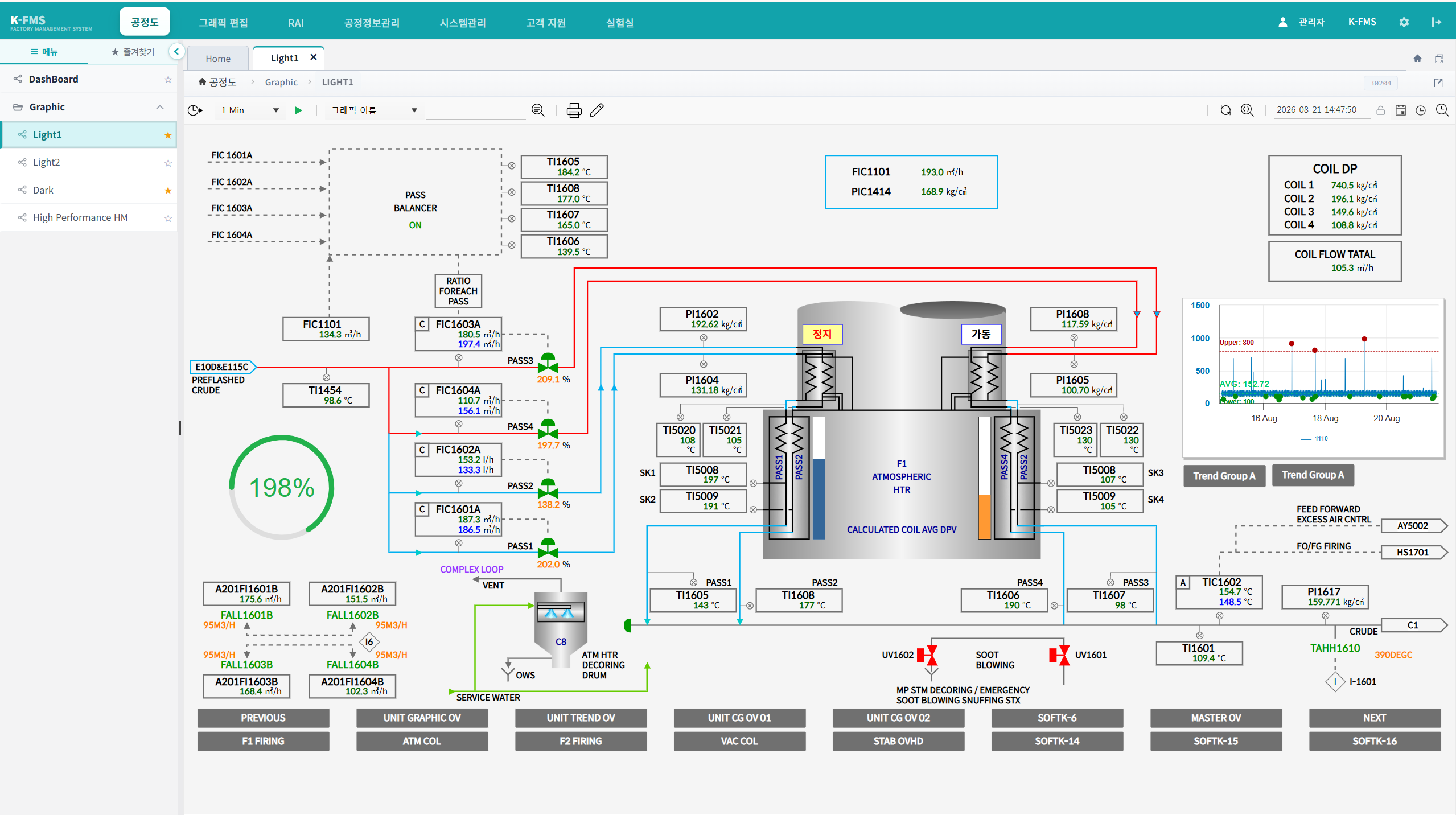Image resolution: width=1456 pixels, height=815 pixels.
Task: Click the 198% circular progress gauge
Action: 281,488
